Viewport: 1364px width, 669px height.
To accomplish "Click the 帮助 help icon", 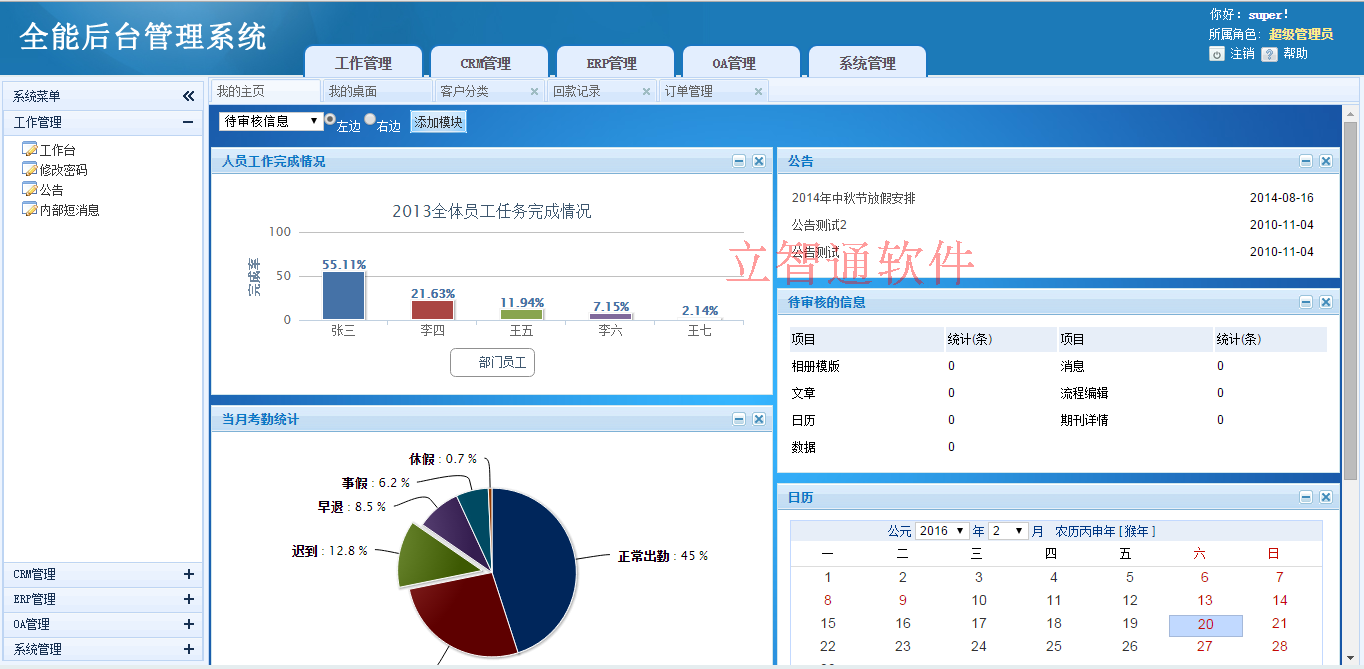I will point(1269,54).
